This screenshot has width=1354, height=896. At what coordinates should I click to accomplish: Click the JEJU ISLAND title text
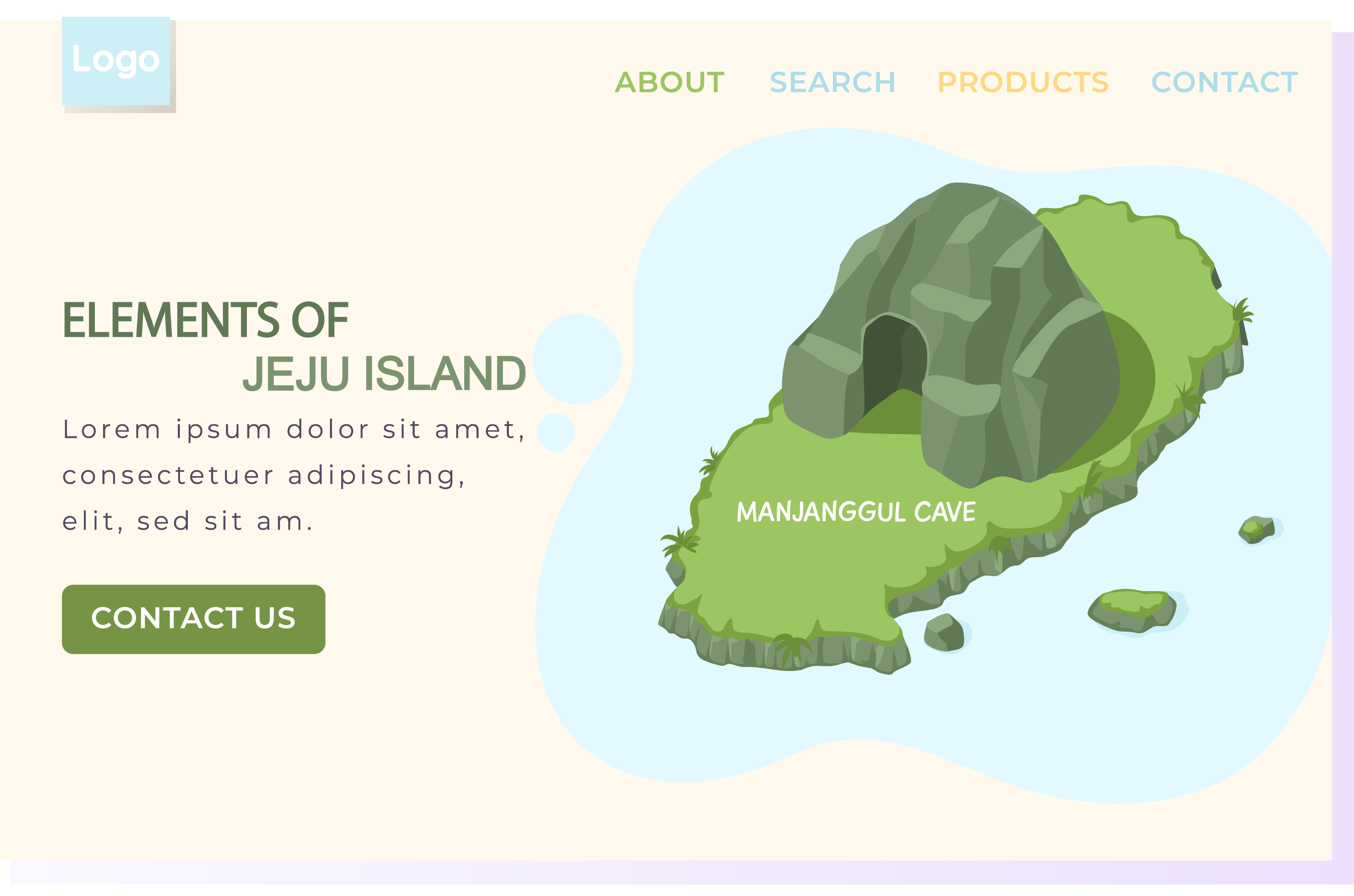click(x=384, y=374)
